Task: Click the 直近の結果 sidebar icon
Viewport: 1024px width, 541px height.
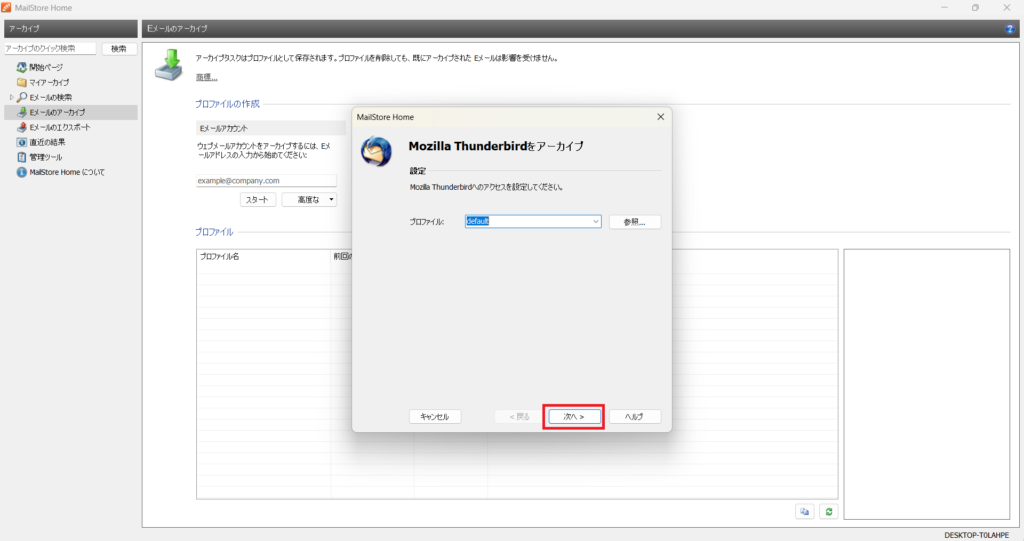Action: [22, 142]
